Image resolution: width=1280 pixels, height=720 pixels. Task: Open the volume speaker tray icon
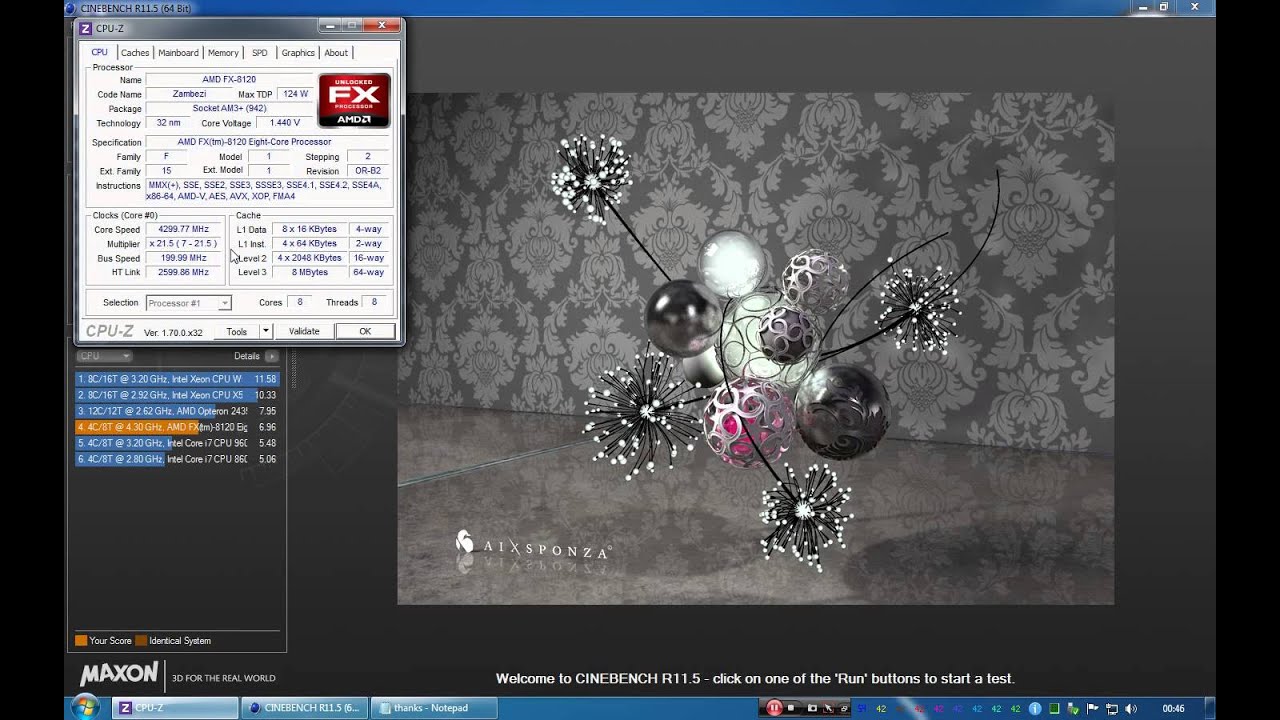(1131, 708)
